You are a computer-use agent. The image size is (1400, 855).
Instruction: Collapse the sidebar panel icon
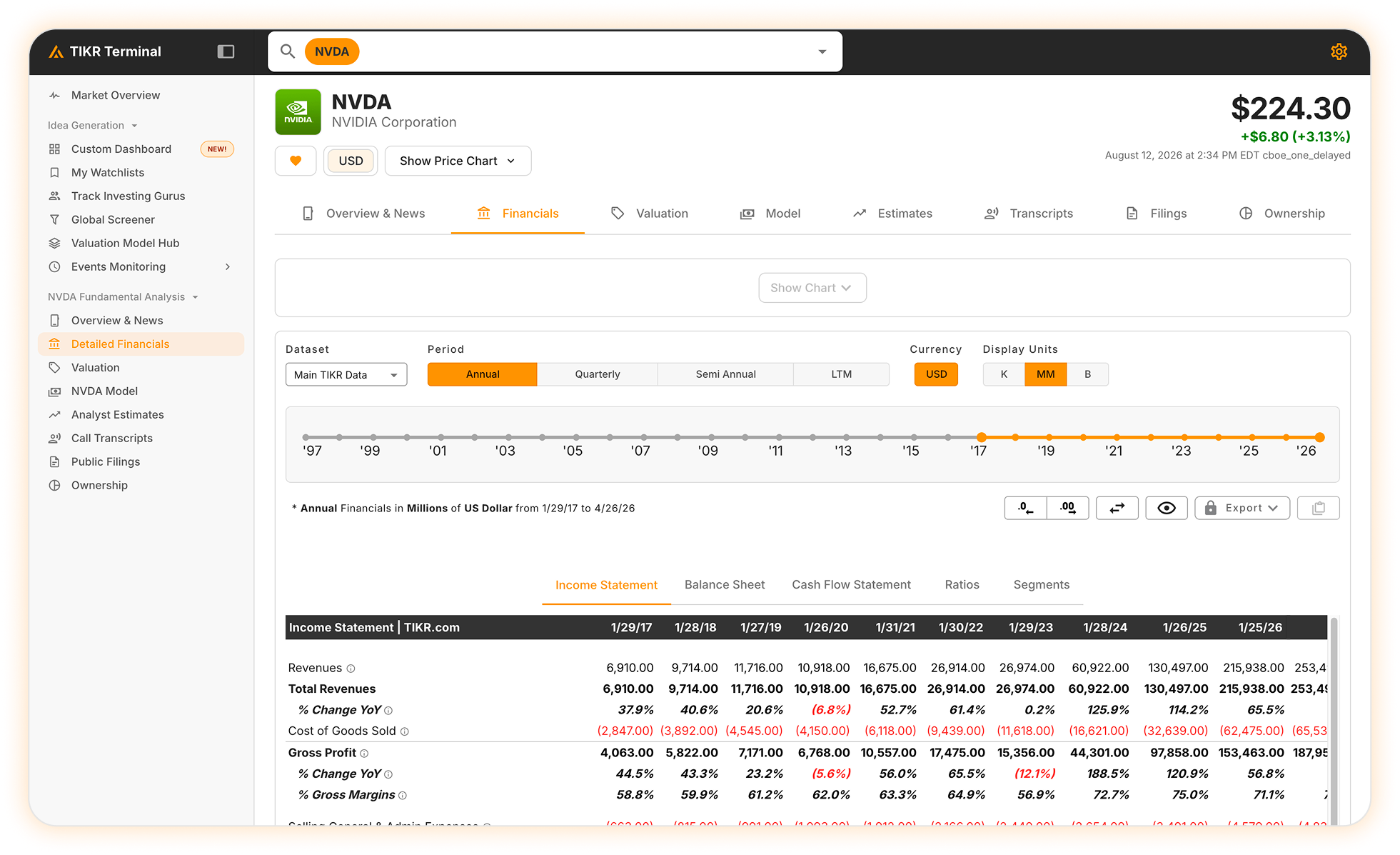226,51
